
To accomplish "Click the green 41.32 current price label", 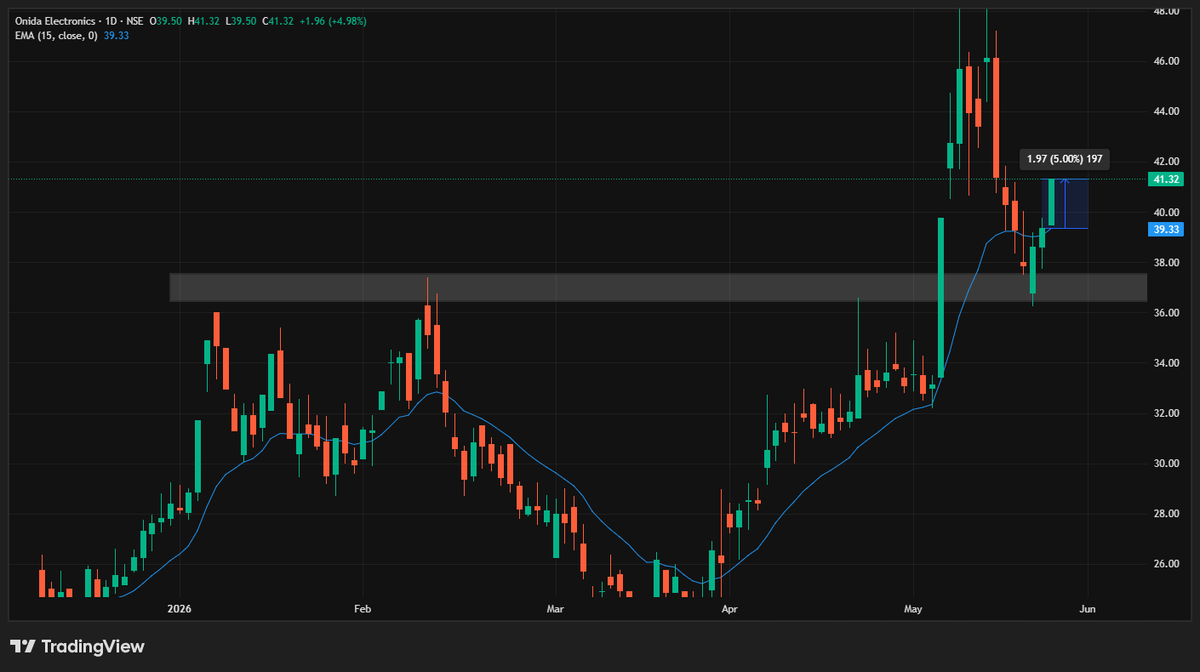I will pos(1166,179).
